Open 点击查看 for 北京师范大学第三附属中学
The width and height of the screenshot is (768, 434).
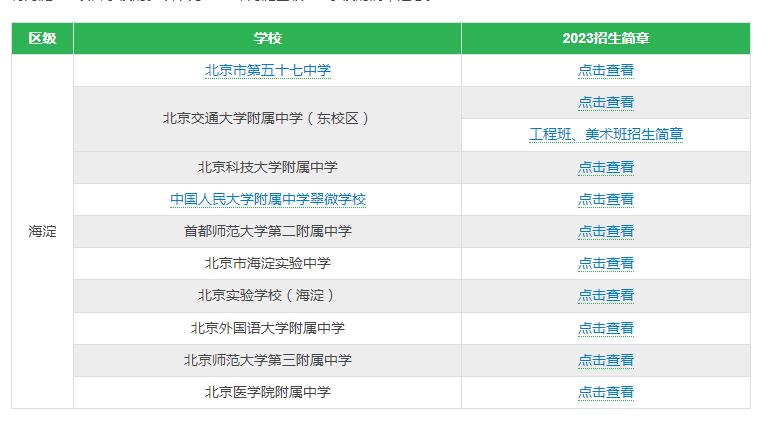pyautogui.click(x=605, y=361)
